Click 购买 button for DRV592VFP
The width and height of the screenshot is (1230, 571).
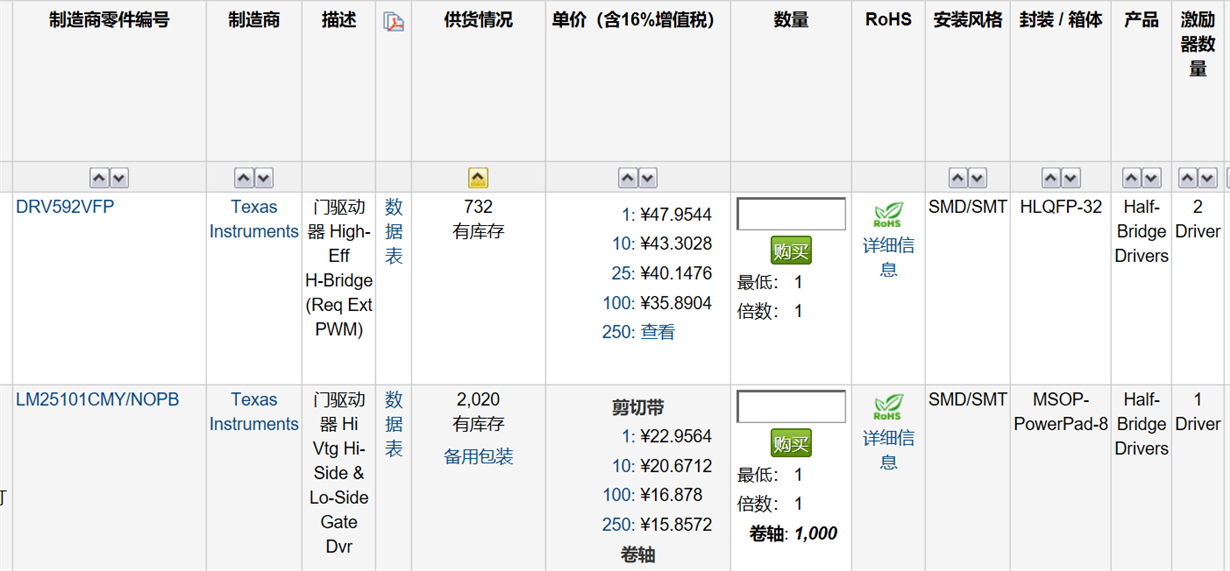(x=791, y=250)
